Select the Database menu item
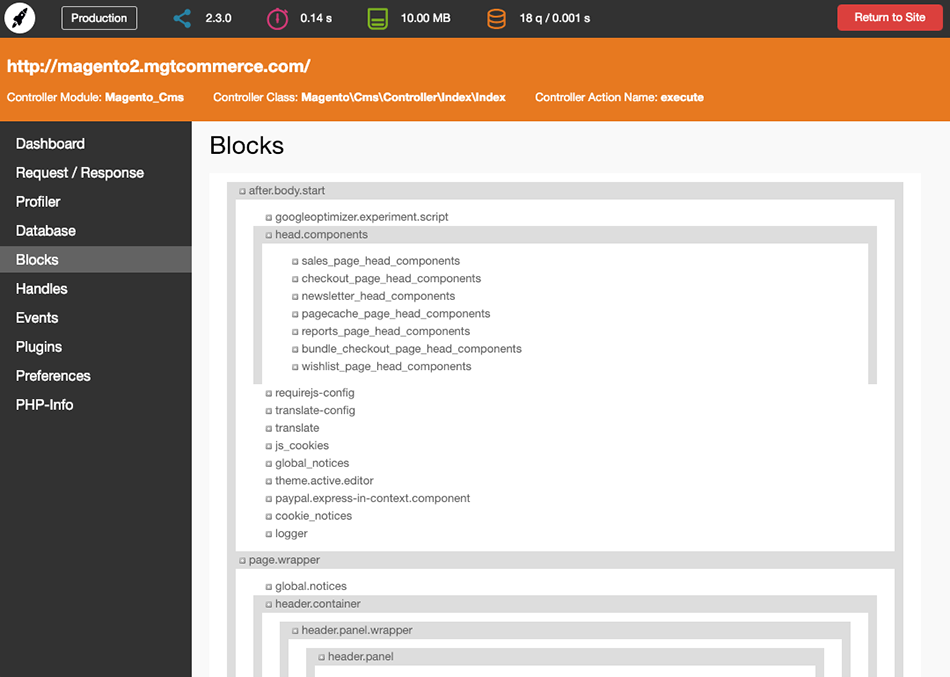This screenshot has width=950, height=677. tap(96, 231)
